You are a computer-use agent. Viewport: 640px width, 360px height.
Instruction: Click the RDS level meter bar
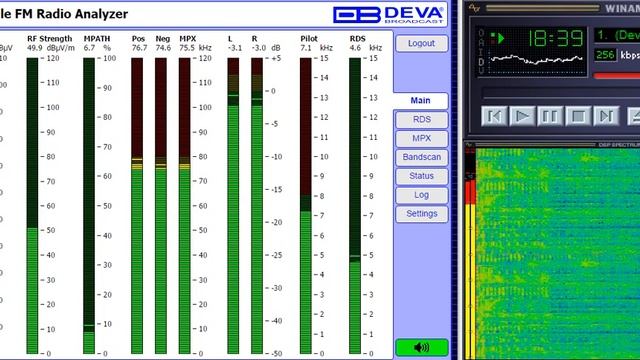tap(355, 206)
